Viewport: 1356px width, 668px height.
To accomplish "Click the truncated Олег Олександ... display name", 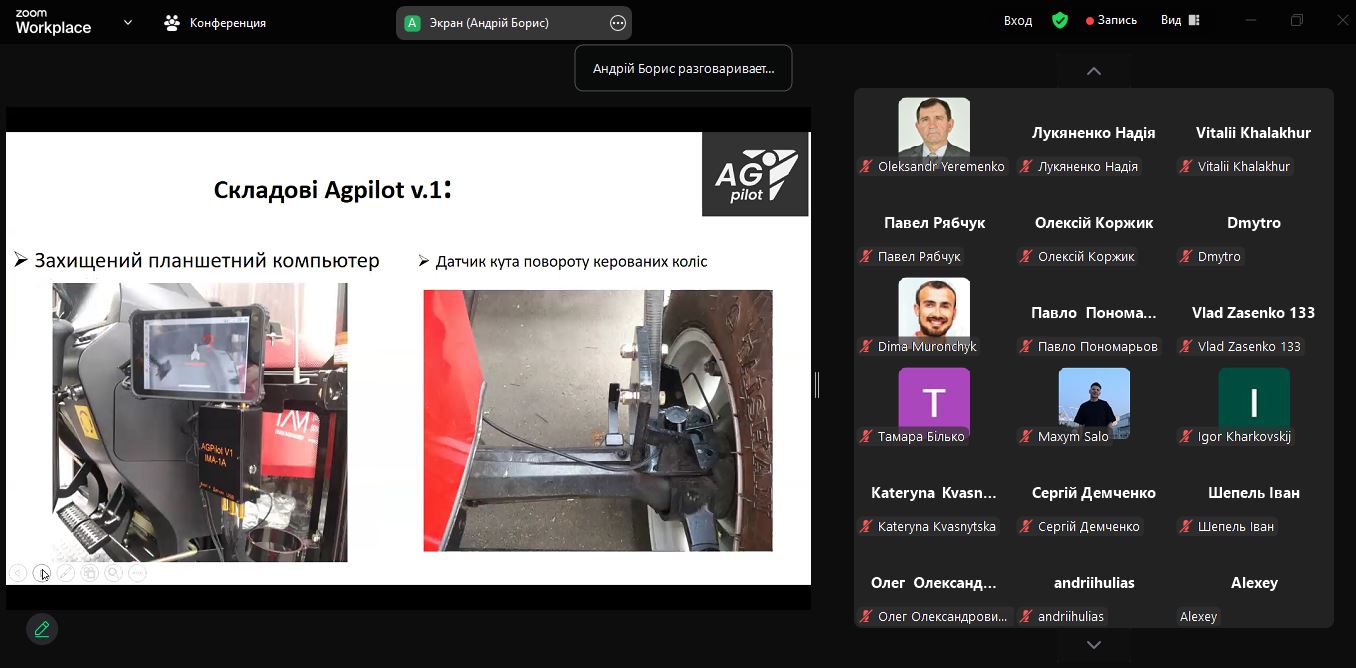I will coord(934,583).
